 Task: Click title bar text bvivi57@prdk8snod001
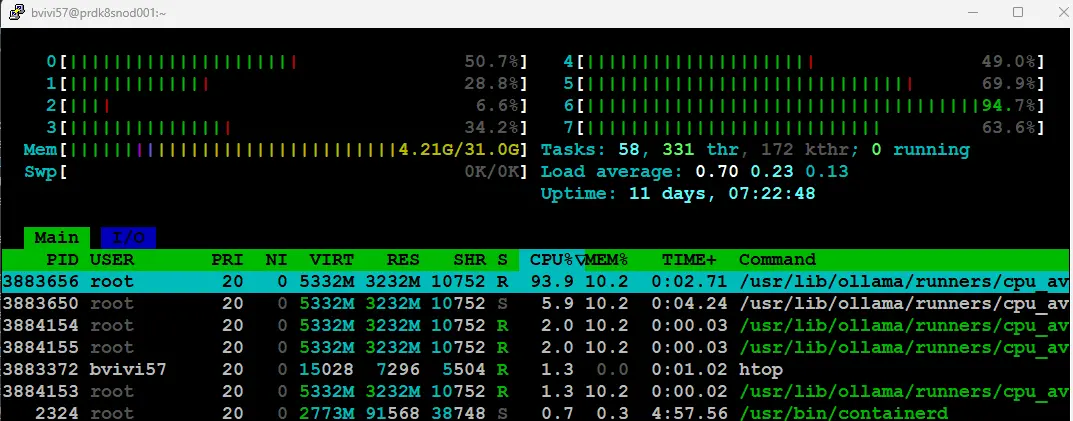coord(99,12)
